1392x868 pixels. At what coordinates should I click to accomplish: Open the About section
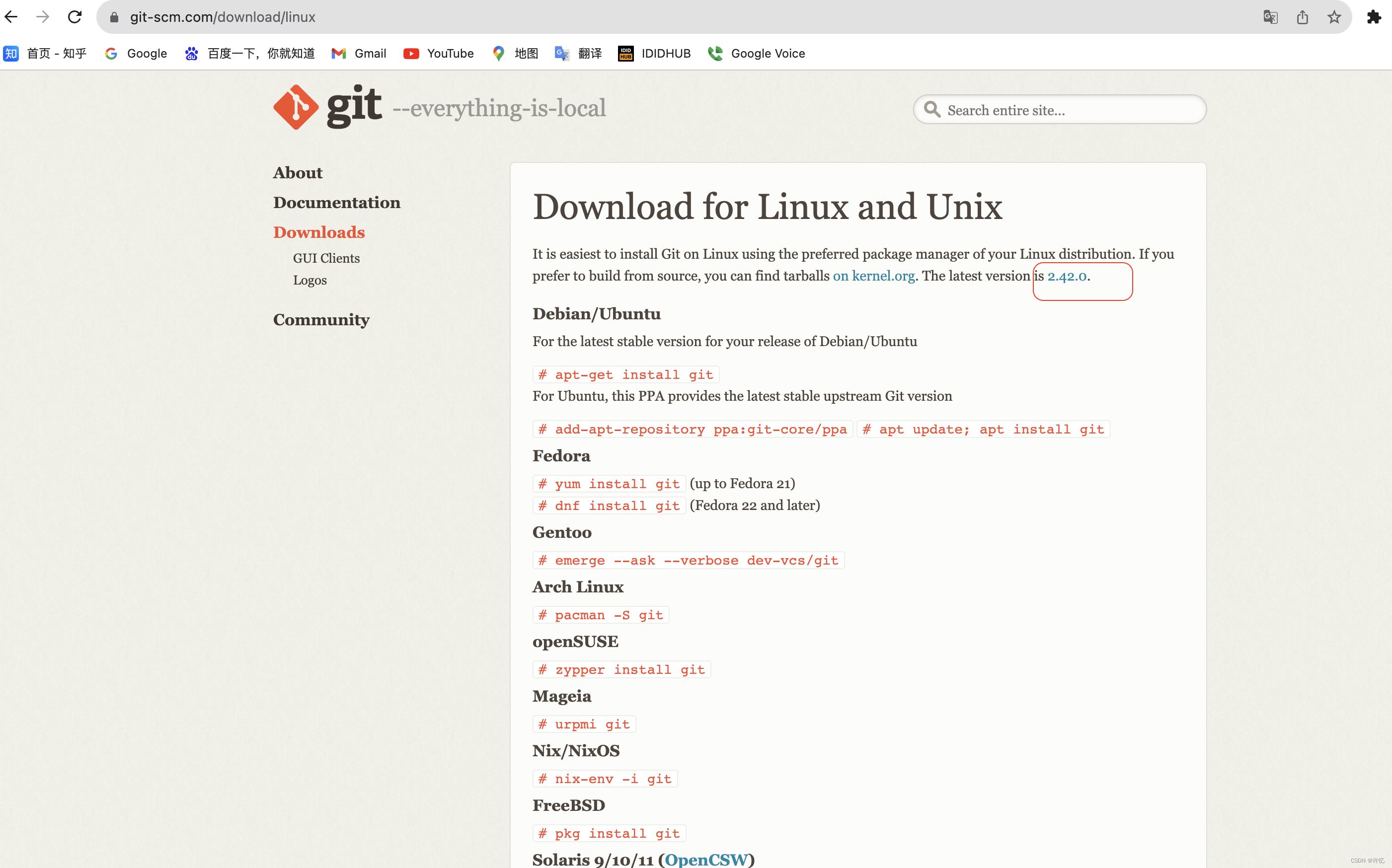298,173
